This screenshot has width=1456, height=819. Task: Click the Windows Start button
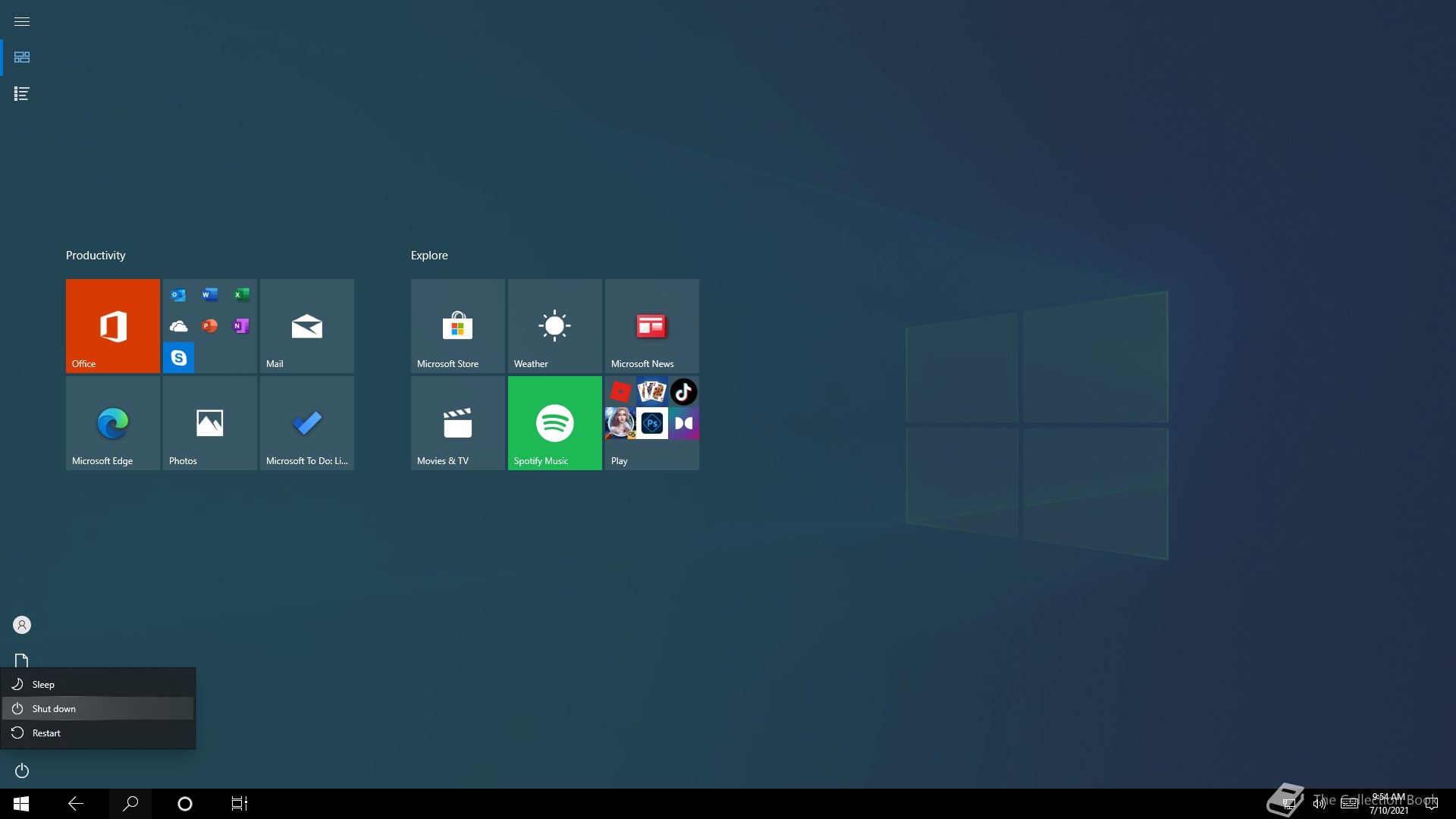point(21,804)
